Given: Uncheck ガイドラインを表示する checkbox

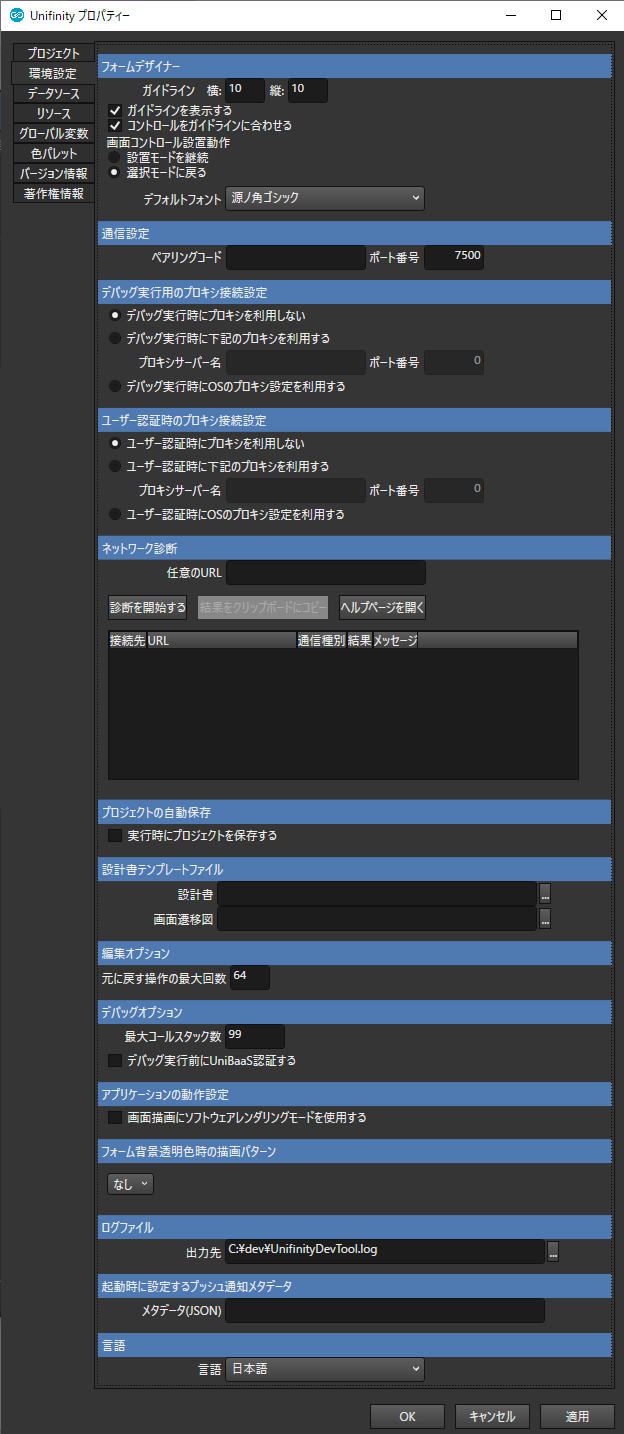Looking at the screenshot, I should tap(115, 110).
